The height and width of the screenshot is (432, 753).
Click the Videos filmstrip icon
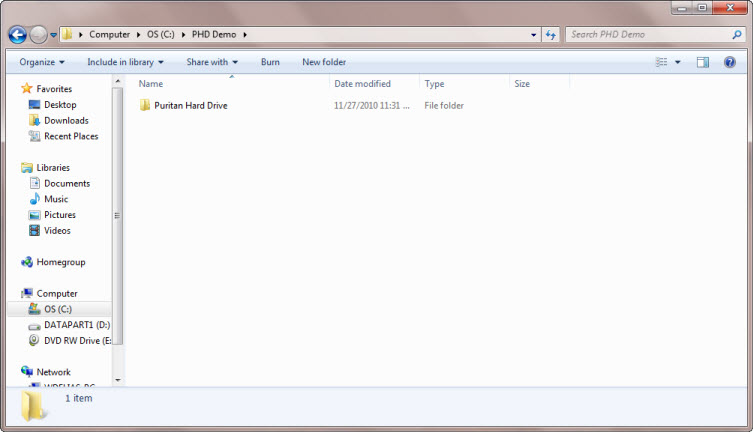pyautogui.click(x=35, y=230)
